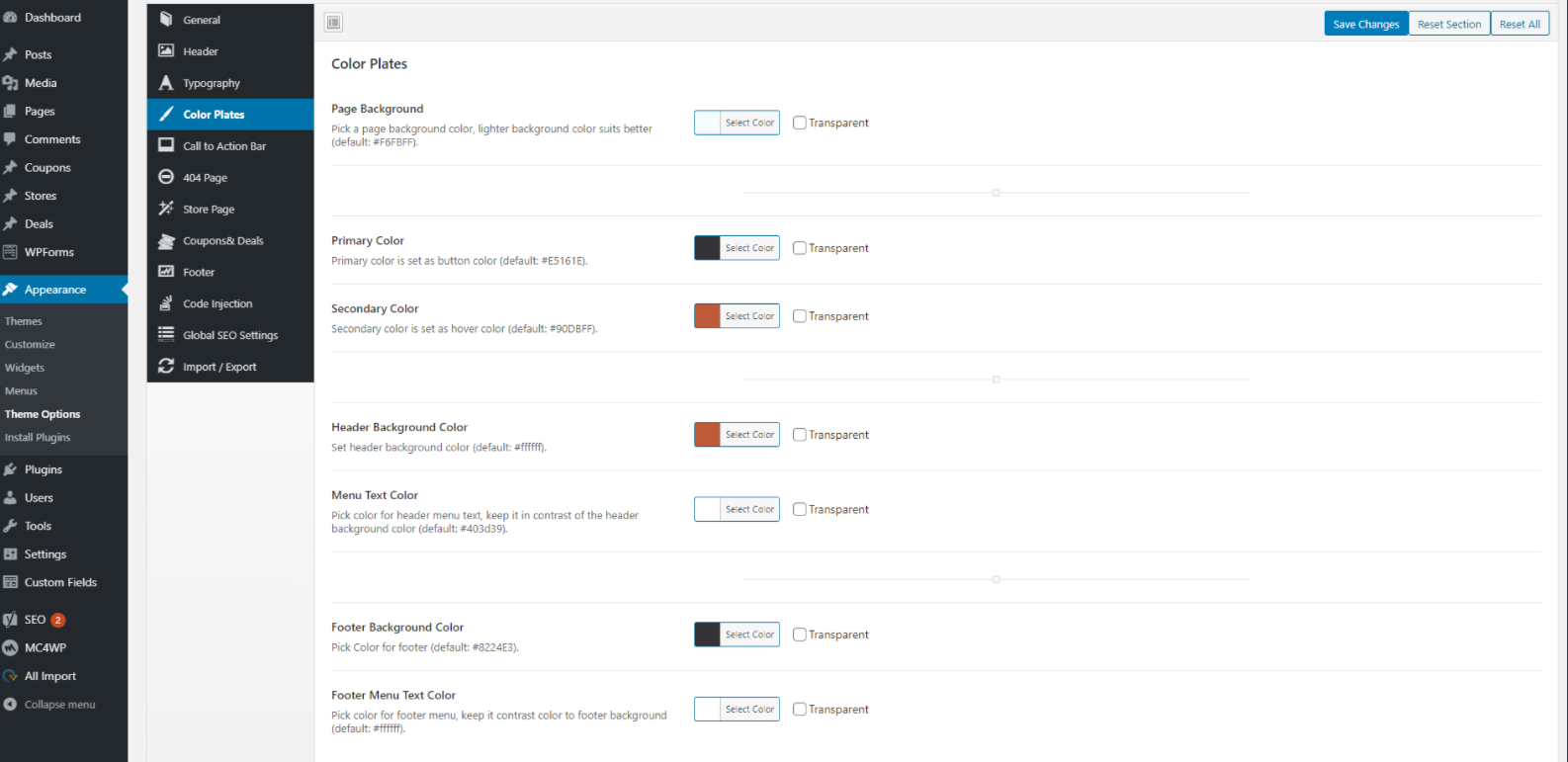Image resolution: width=1568 pixels, height=762 pixels.
Task: Click the Store Page magic wand icon
Action: point(166,209)
